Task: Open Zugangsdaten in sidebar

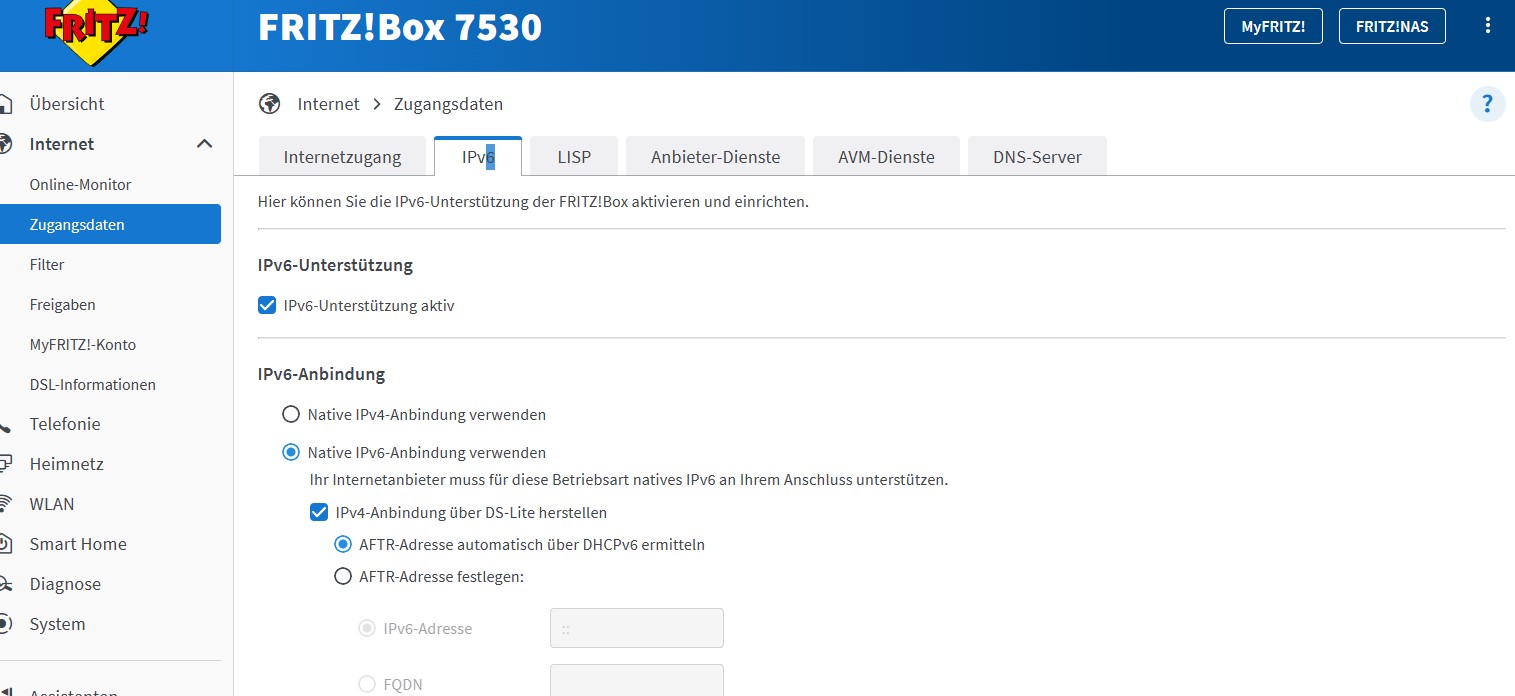Action: 110,224
